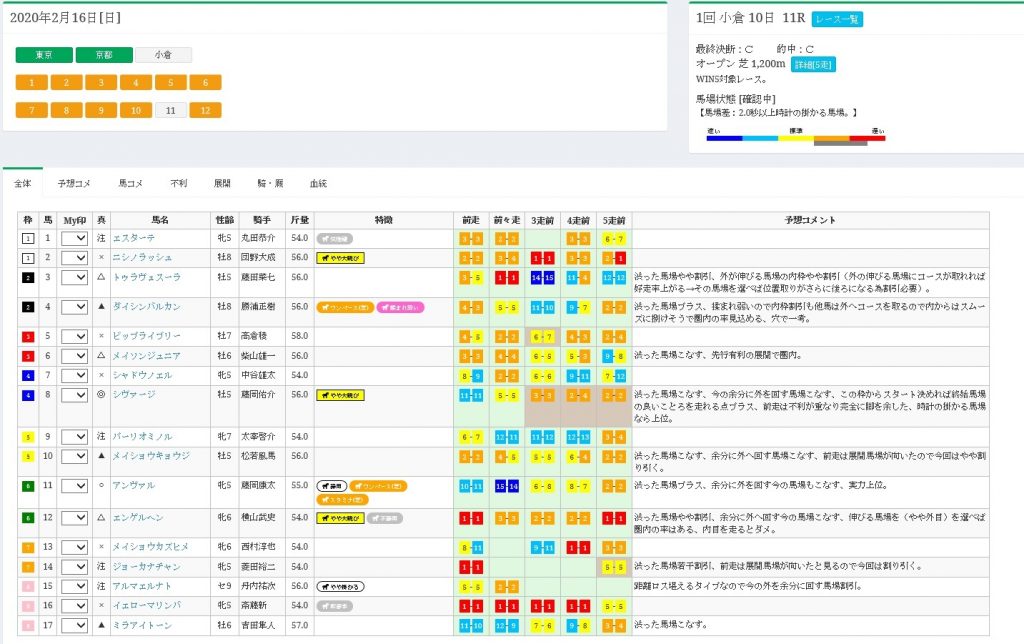
Task: Switch to the 予想コメ tab
Action: click(x=75, y=184)
